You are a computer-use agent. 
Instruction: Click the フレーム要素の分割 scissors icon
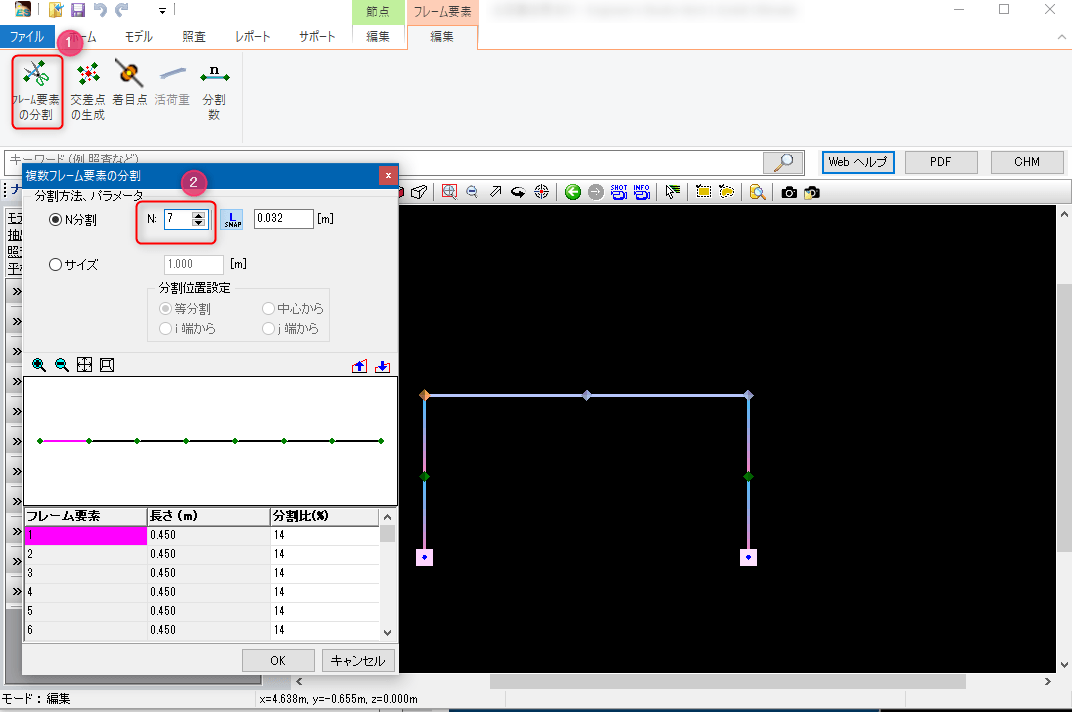coord(36,74)
